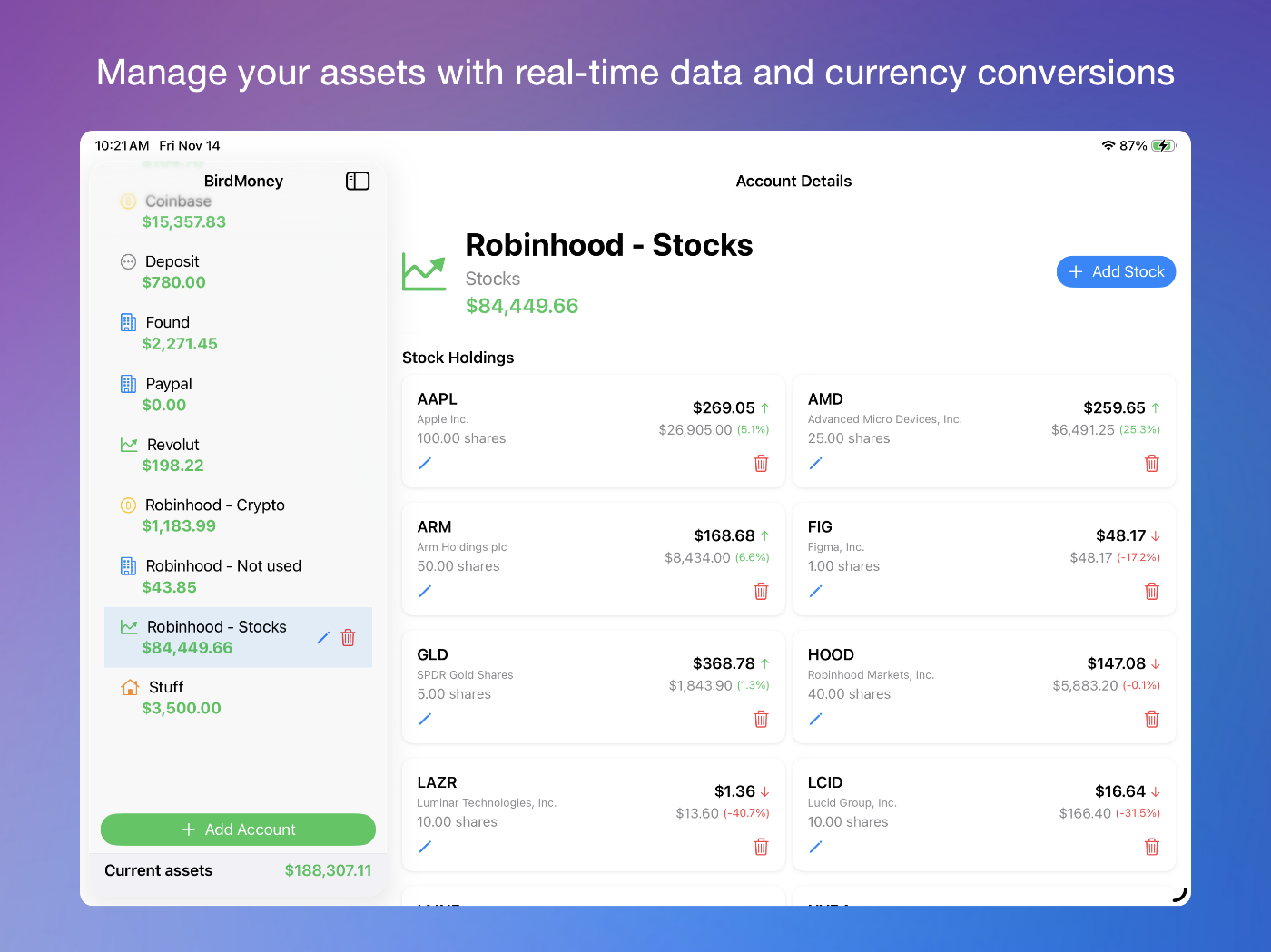
Task: Click the battery indicator in status bar
Action: 1163,146
